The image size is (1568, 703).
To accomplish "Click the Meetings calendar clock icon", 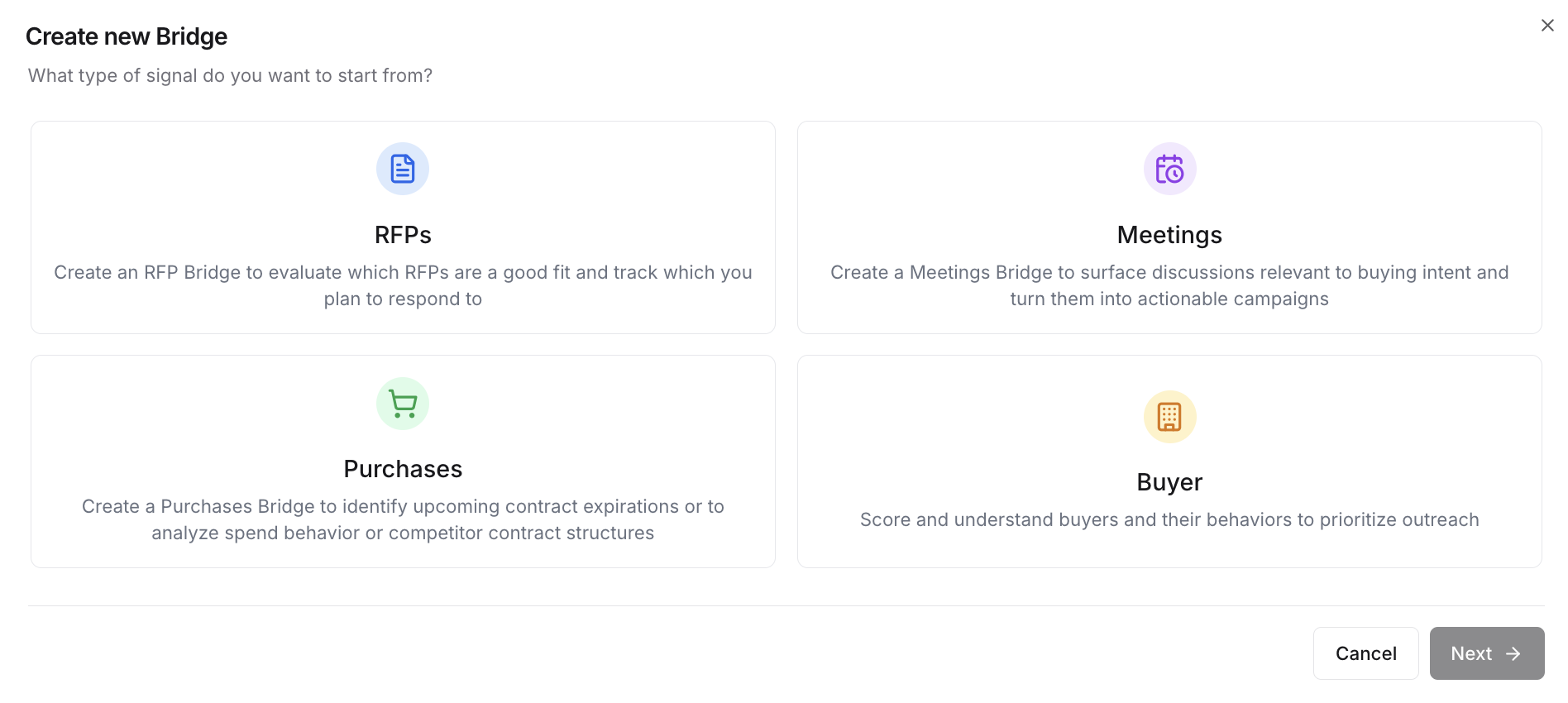I will (x=1169, y=169).
